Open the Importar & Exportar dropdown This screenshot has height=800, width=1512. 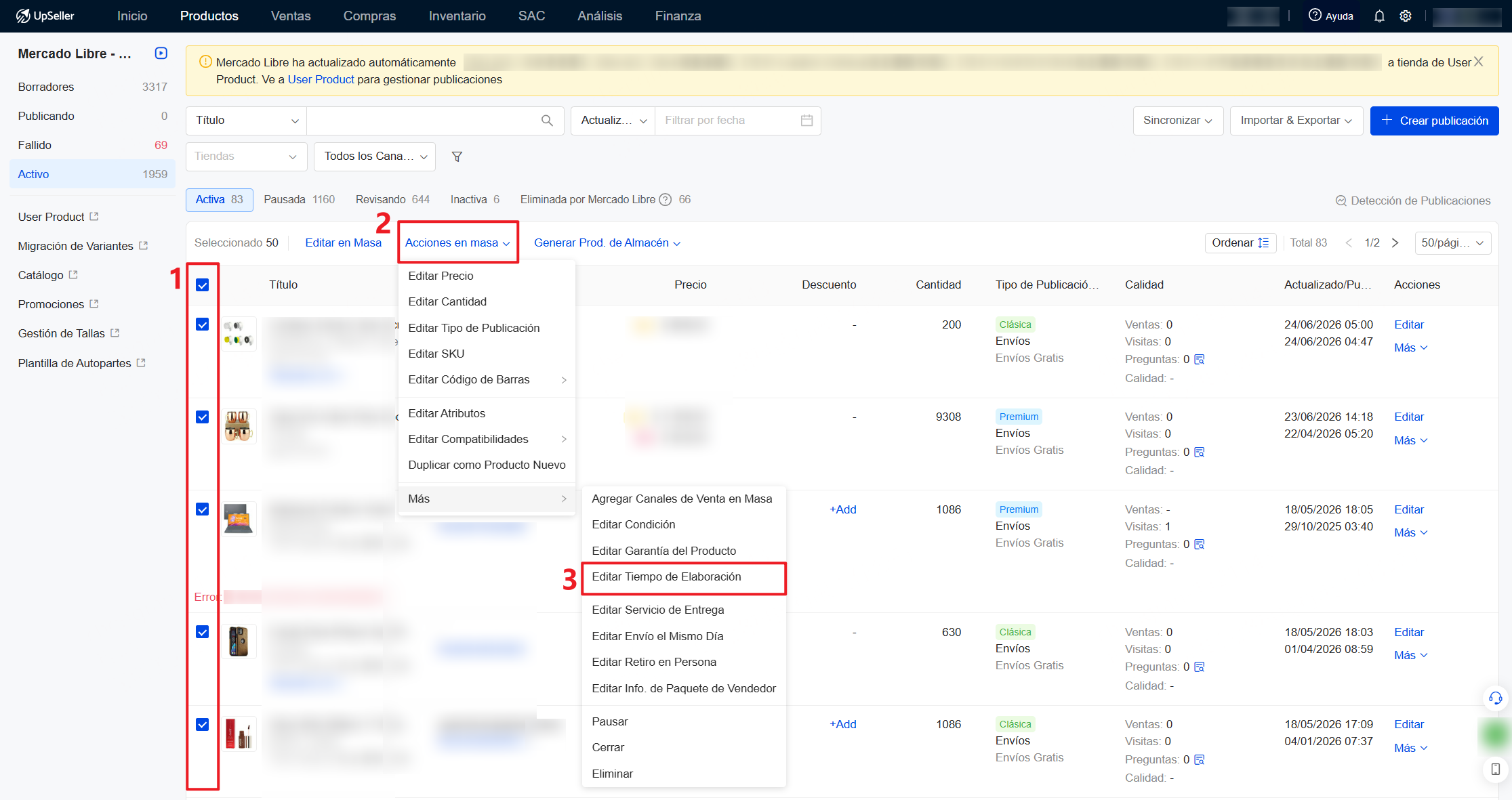[x=1296, y=121]
